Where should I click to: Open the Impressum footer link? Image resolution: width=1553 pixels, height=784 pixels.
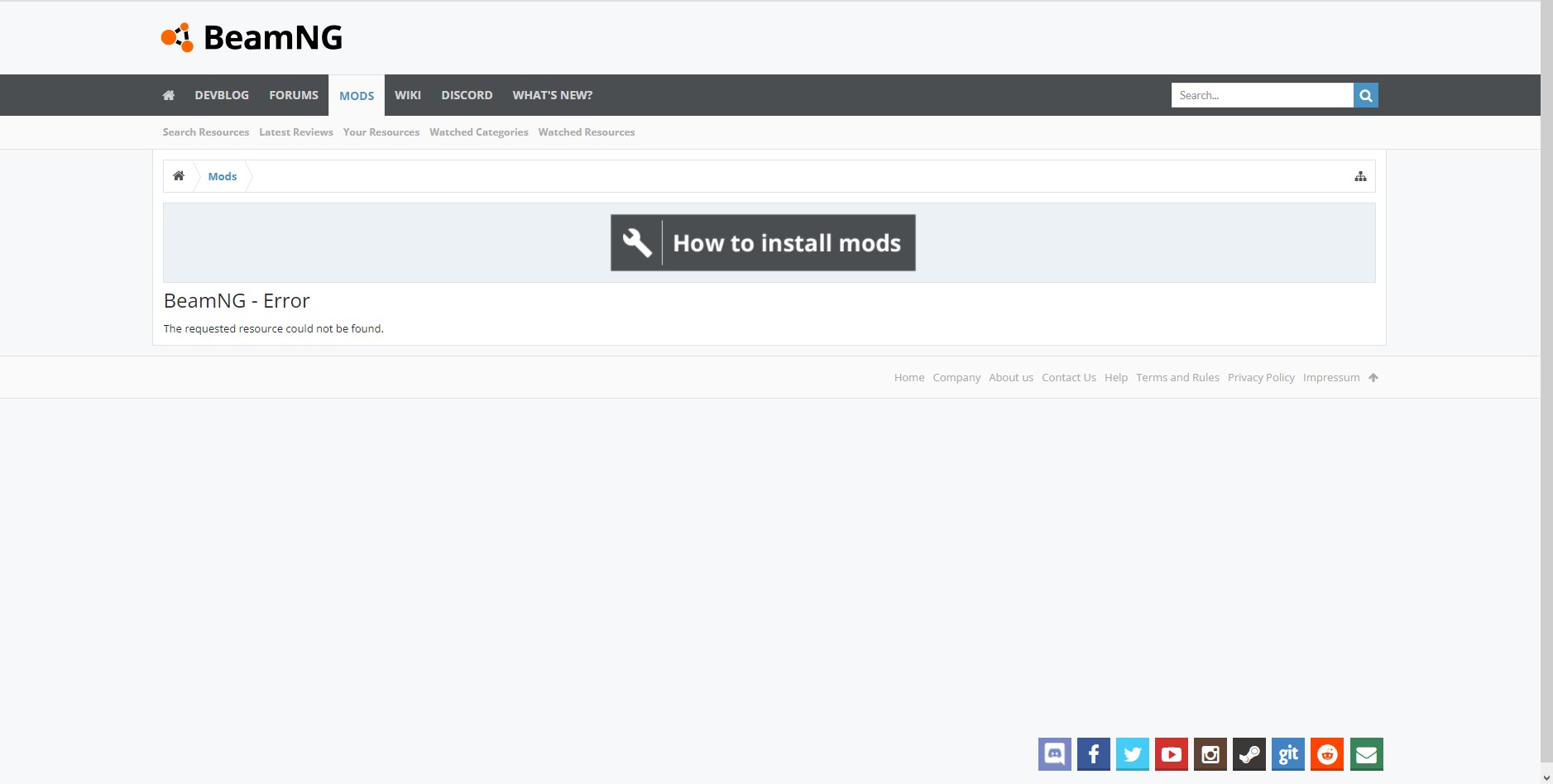pos(1331,377)
